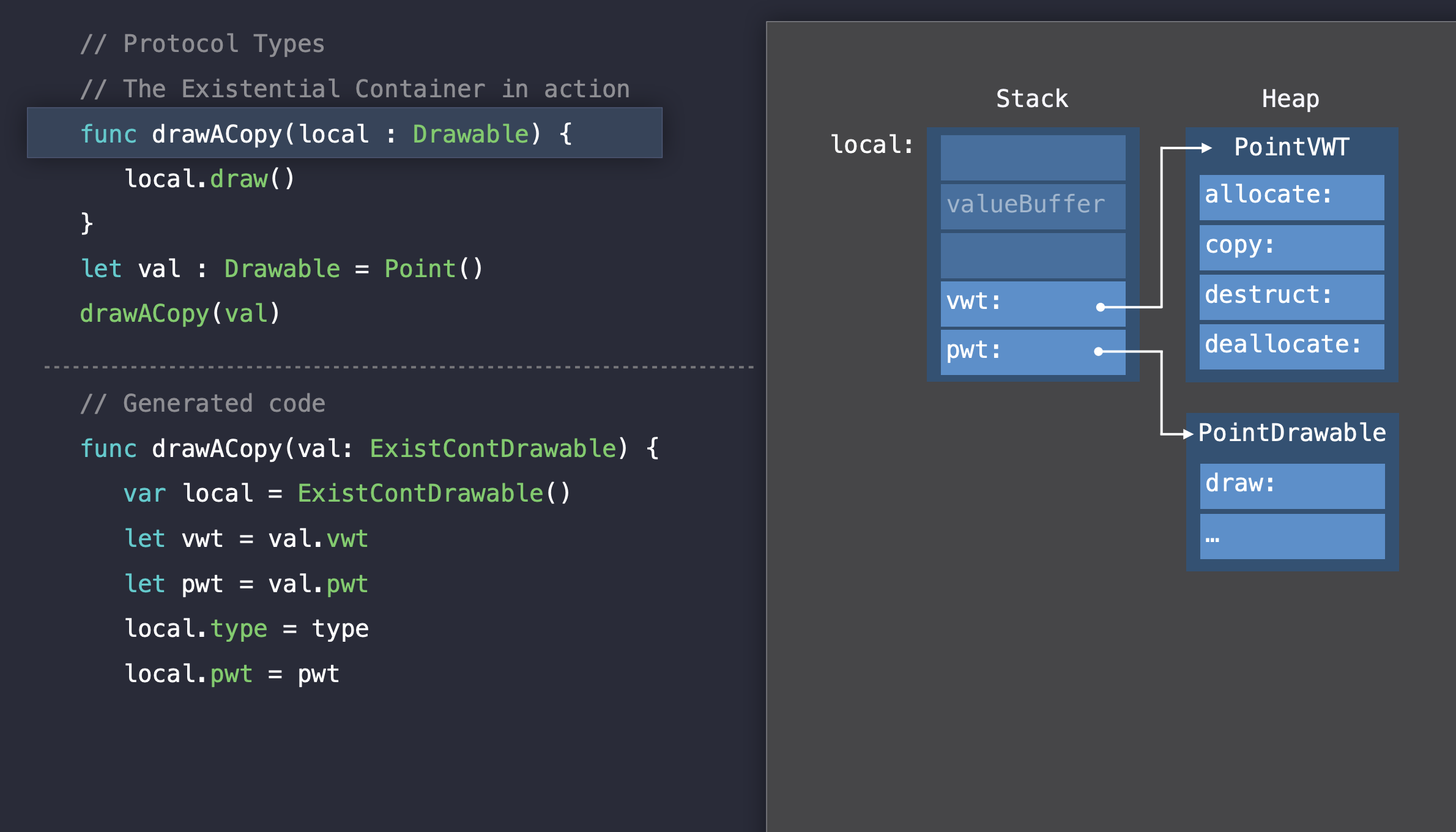Click the pwt: stack cell
This screenshot has width=1456, height=832.
click(1032, 352)
